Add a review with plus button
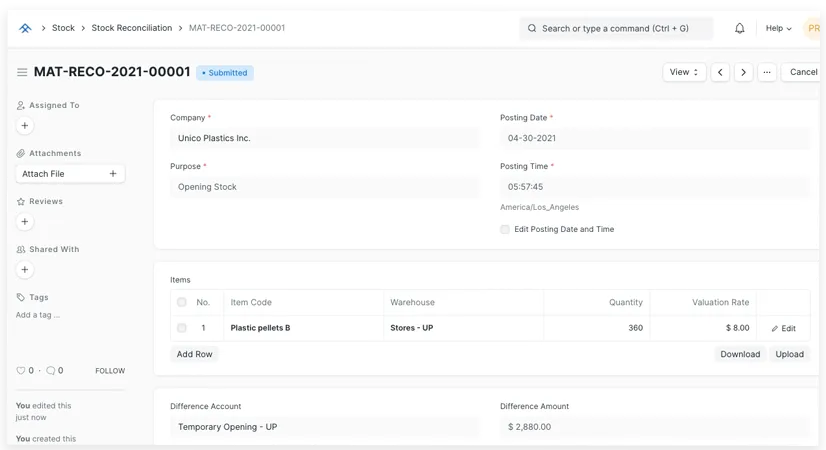The image size is (826, 450). pyautogui.click(x=25, y=222)
